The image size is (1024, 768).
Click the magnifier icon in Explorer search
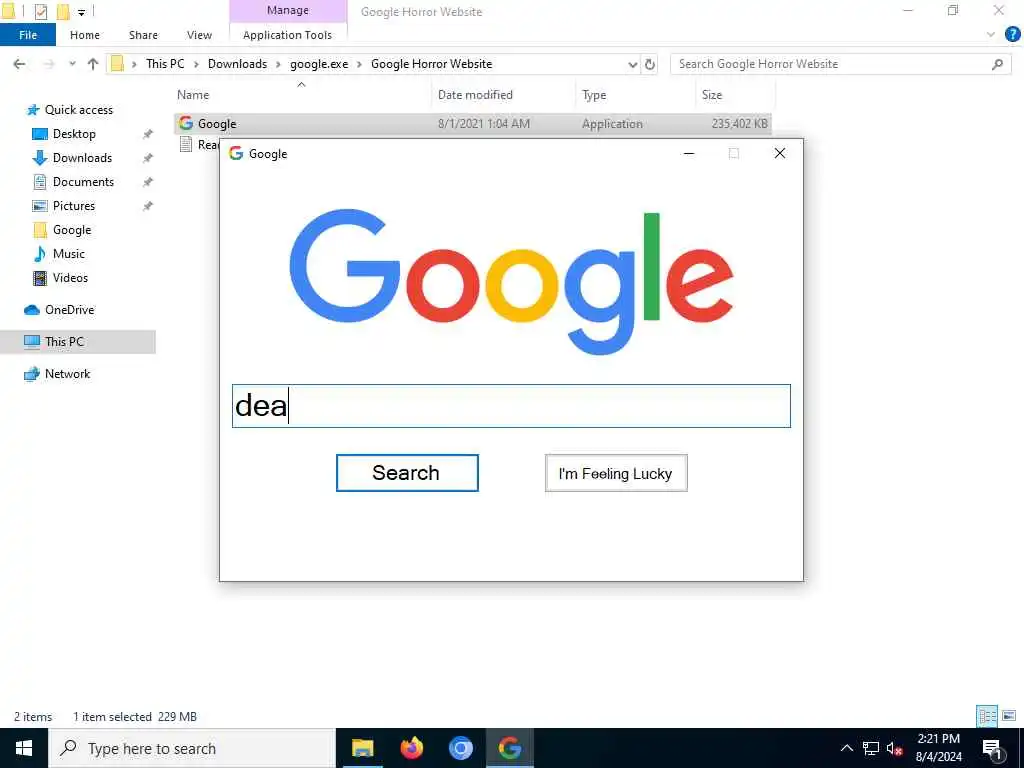click(997, 64)
